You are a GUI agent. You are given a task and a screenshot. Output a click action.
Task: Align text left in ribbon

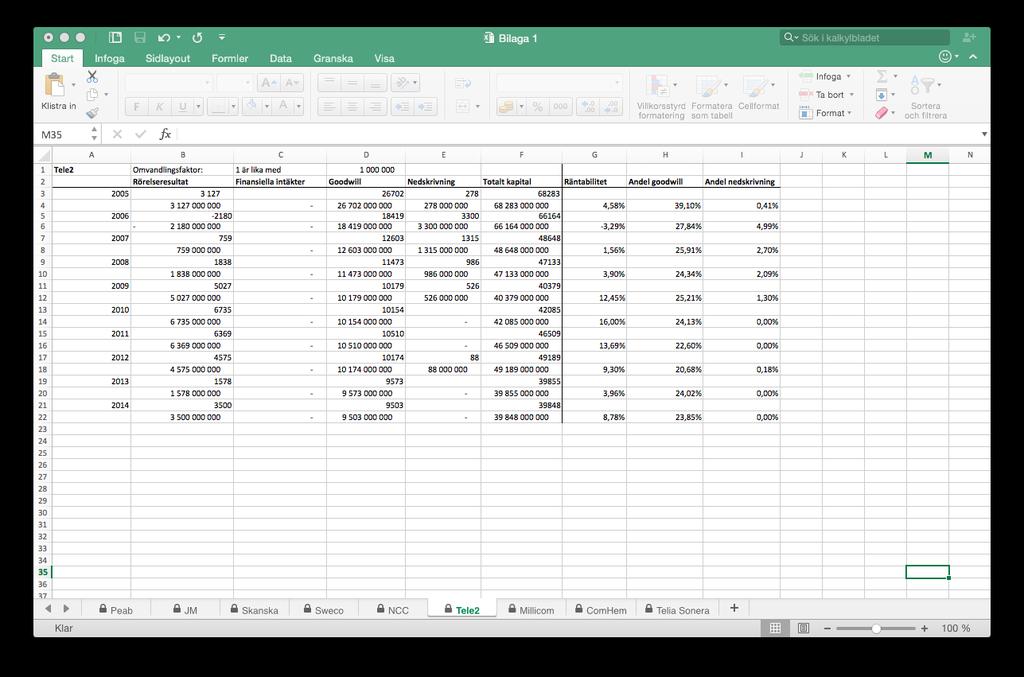point(329,106)
